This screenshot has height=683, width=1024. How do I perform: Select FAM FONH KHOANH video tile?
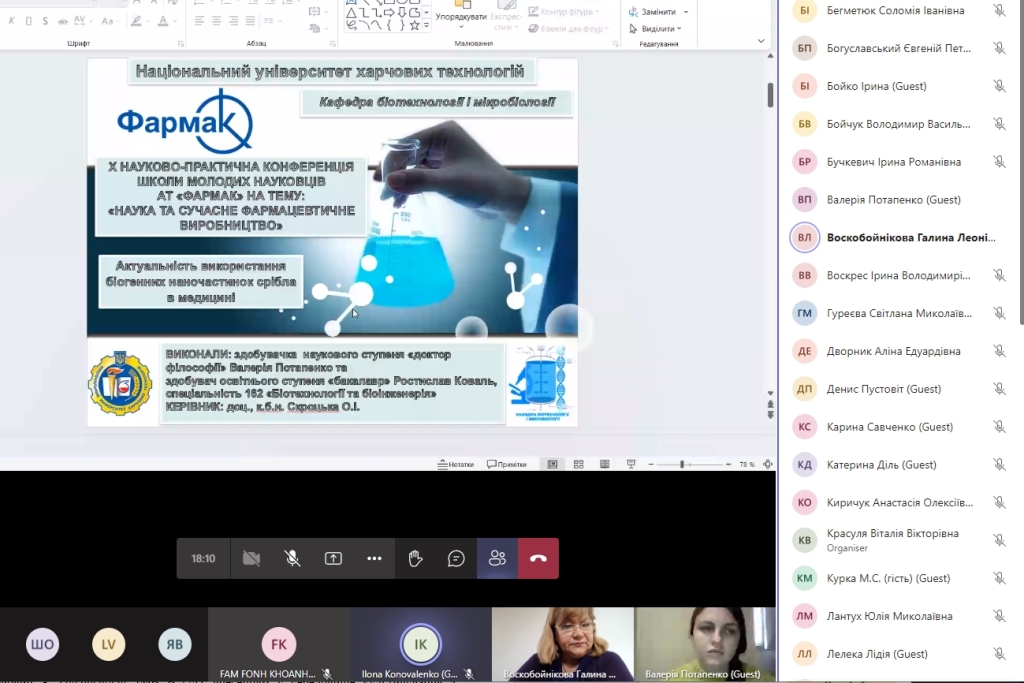[279, 644]
